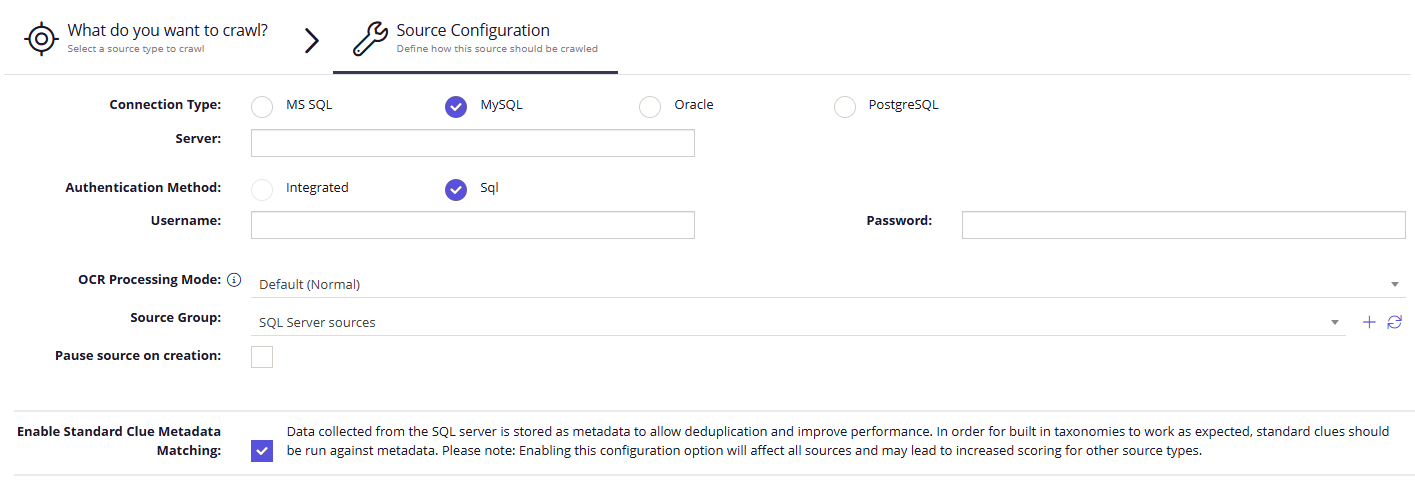Open the OCR Processing Mode dropdown

[828, 284]
